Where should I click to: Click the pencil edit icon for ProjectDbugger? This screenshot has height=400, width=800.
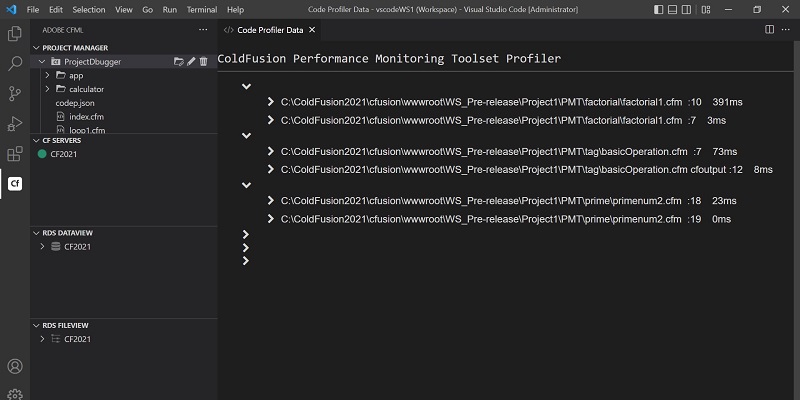[191, 62]
